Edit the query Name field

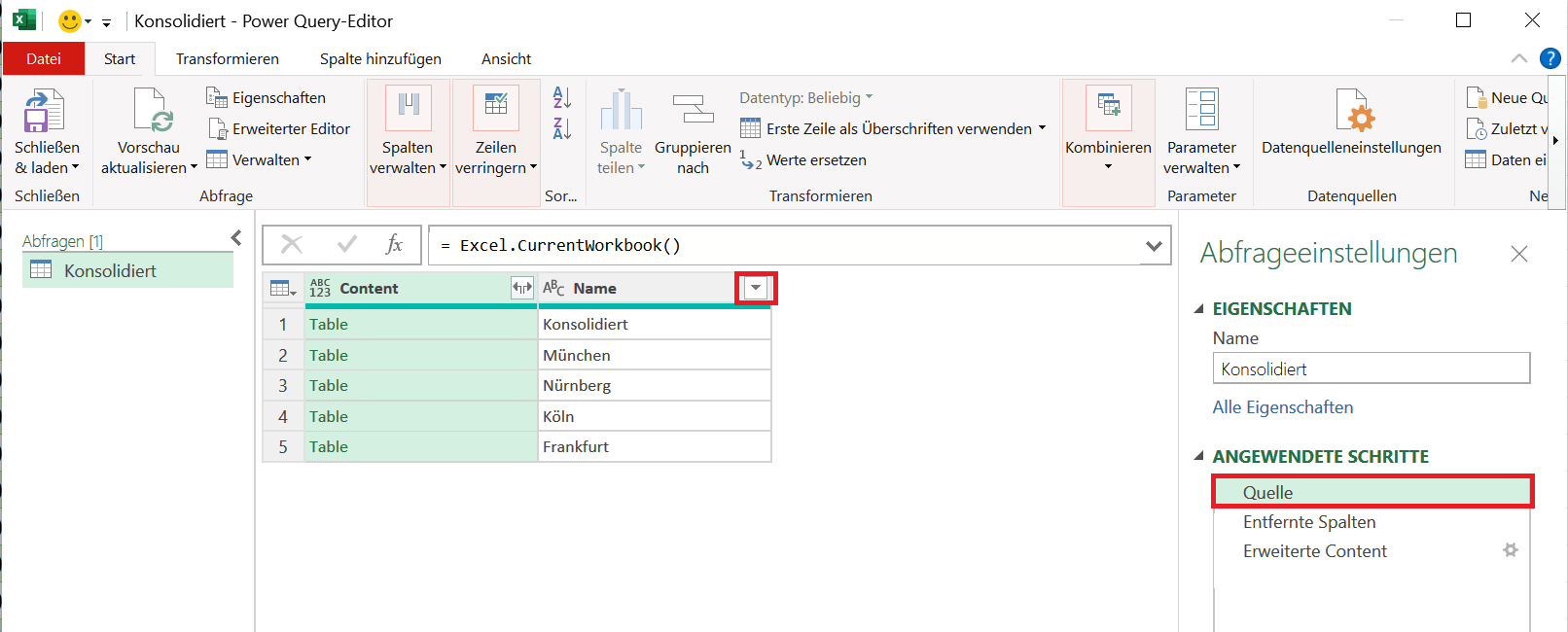[1371, 369]
